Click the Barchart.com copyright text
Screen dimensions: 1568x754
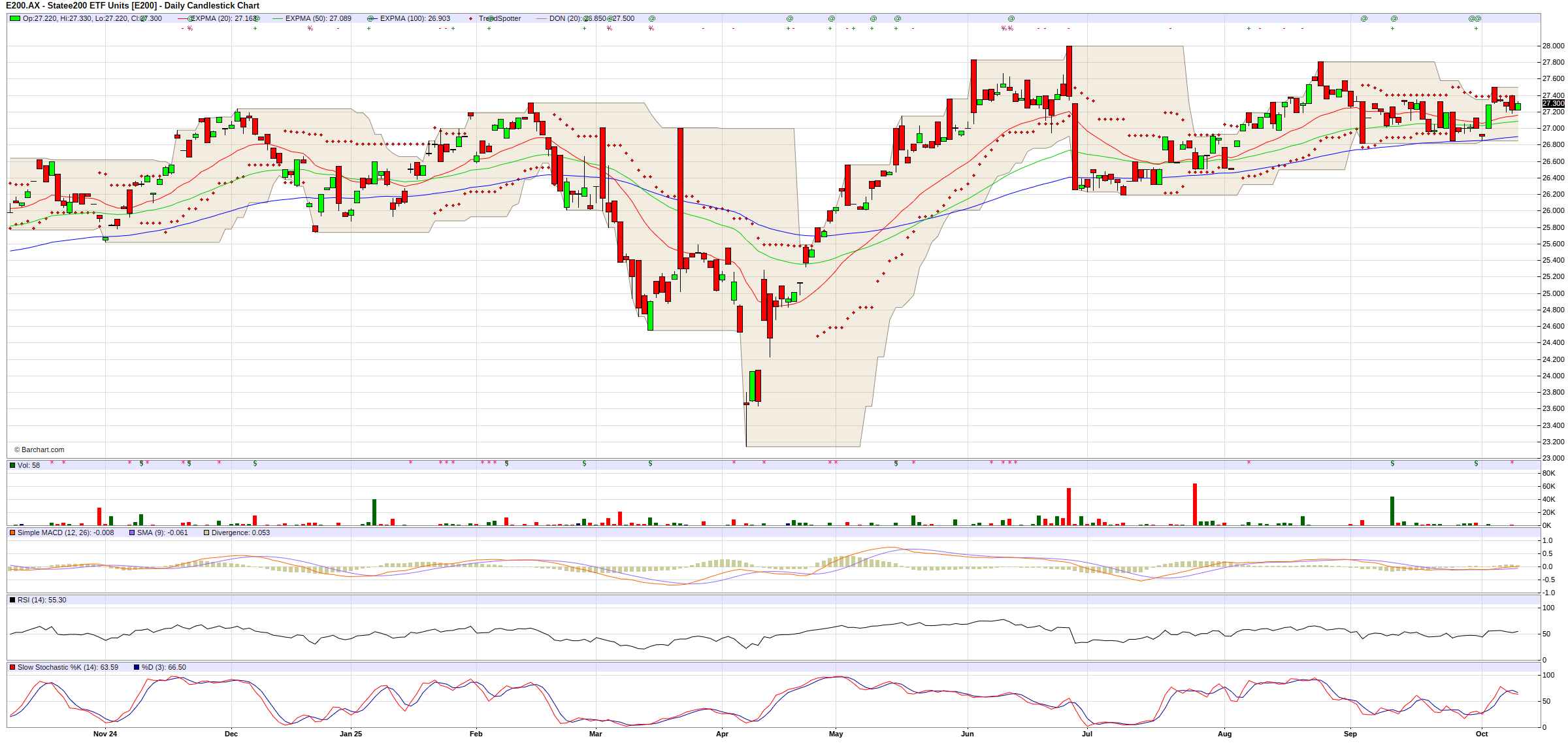point(39,450)
